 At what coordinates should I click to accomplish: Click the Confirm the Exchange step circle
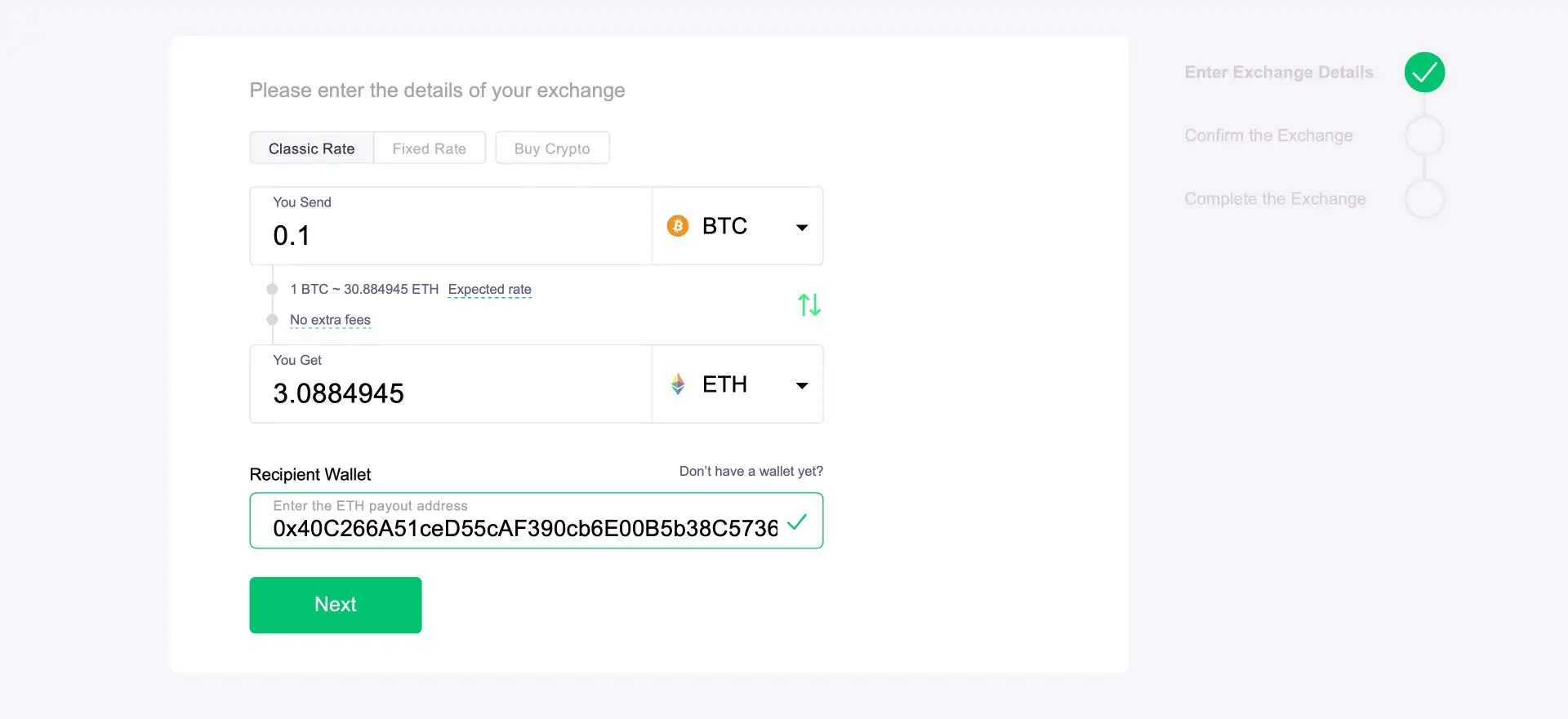click(1424, 135)
